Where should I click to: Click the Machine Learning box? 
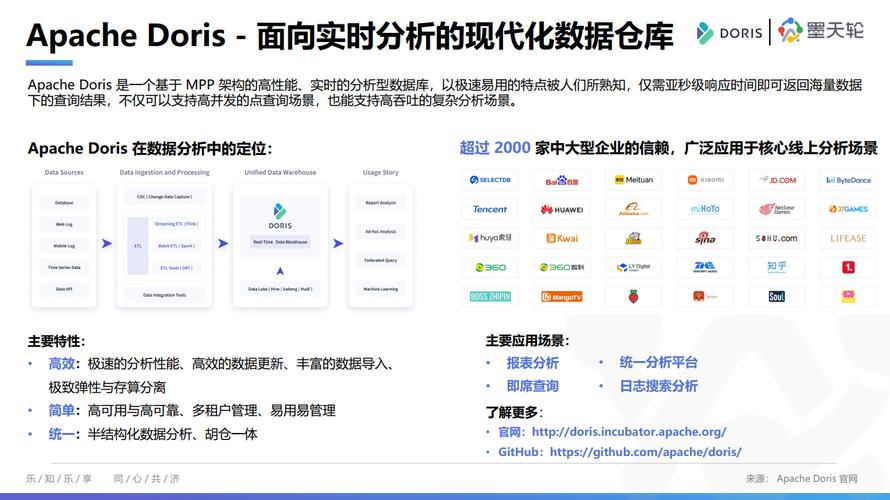(381, 289)
